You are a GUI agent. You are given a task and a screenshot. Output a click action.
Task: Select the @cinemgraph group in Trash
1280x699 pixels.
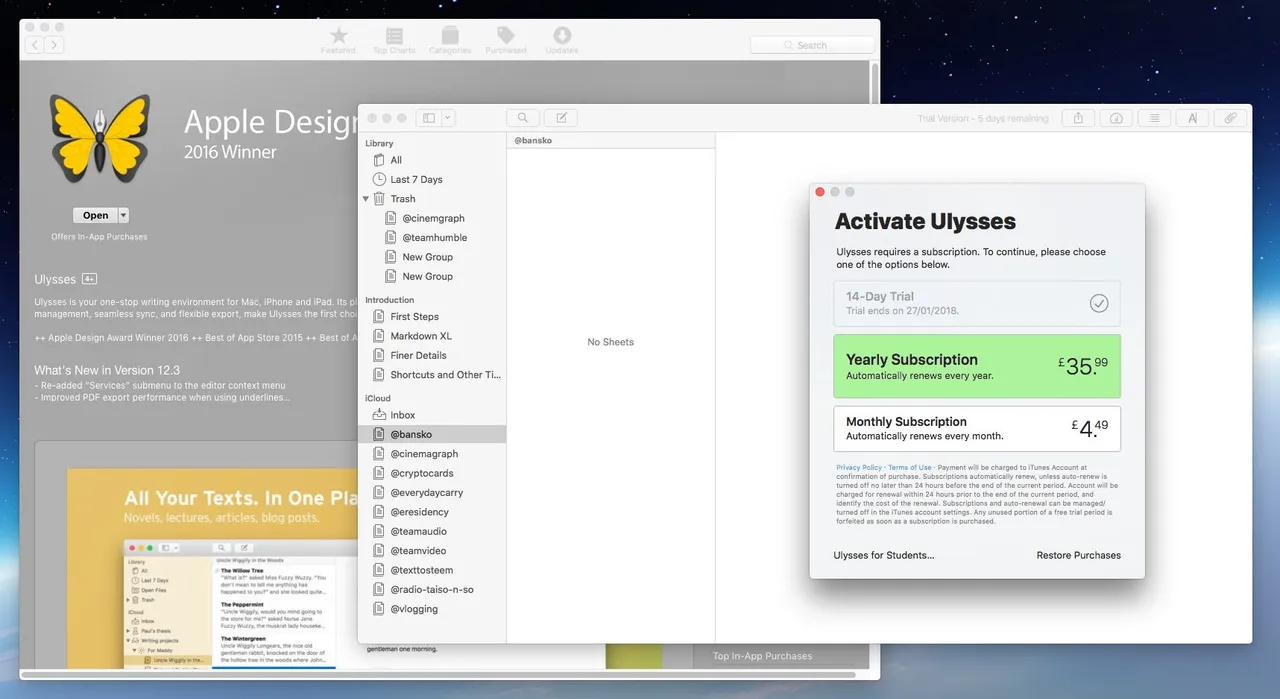click(x=432, y=218)
